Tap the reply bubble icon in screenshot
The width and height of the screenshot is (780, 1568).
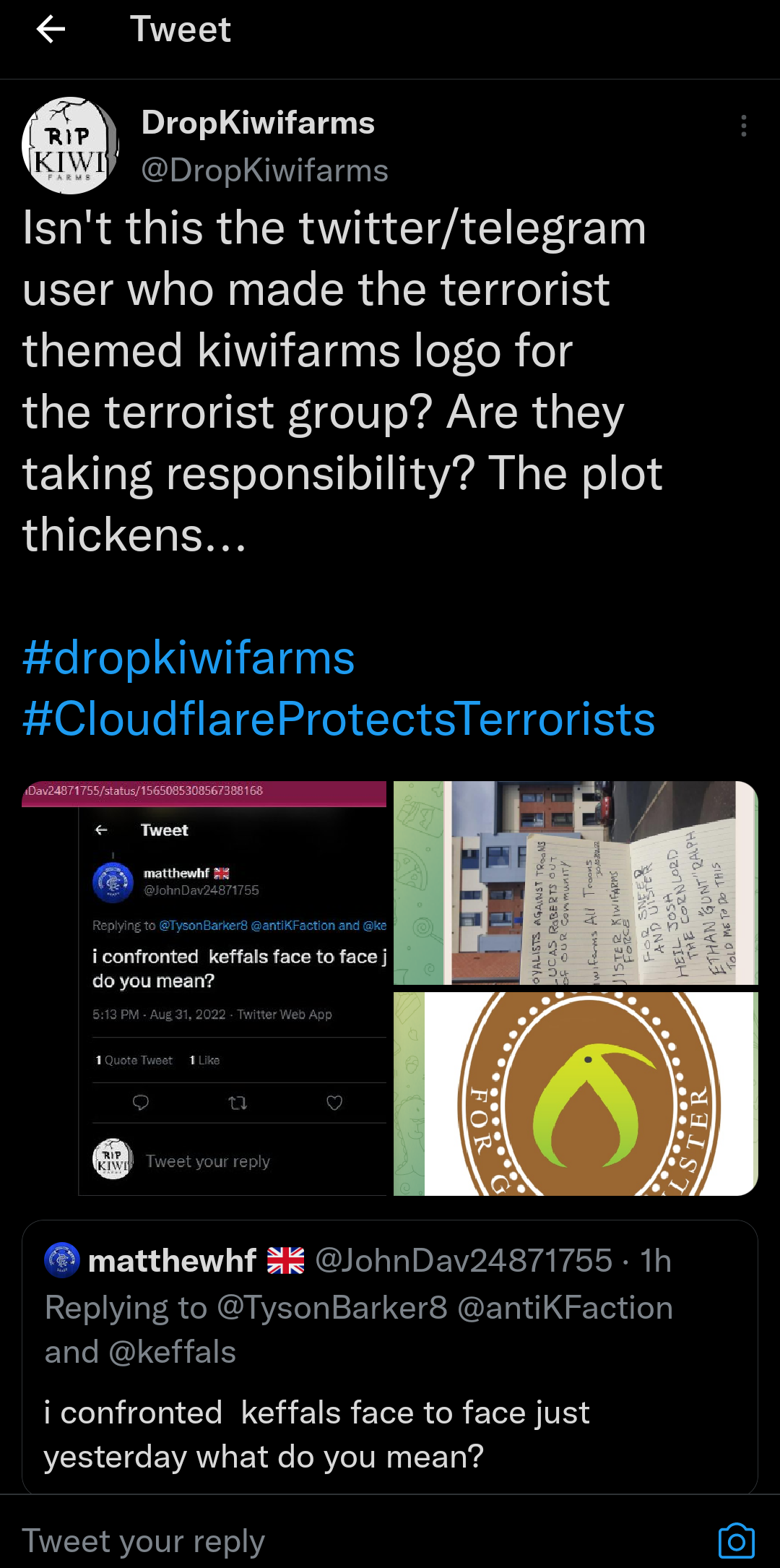point(141,1103)
